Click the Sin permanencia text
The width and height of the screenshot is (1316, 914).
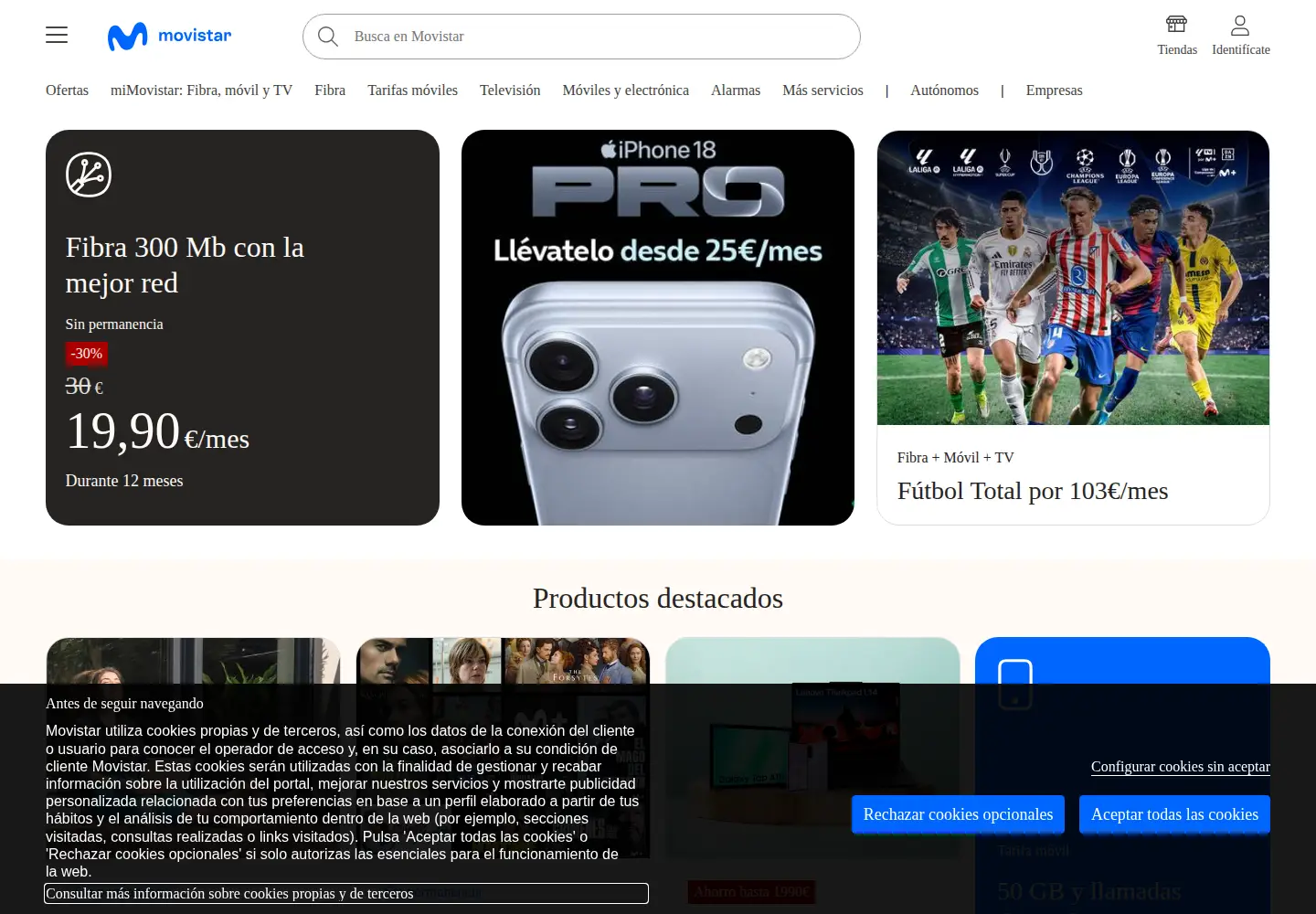[114, 324]
